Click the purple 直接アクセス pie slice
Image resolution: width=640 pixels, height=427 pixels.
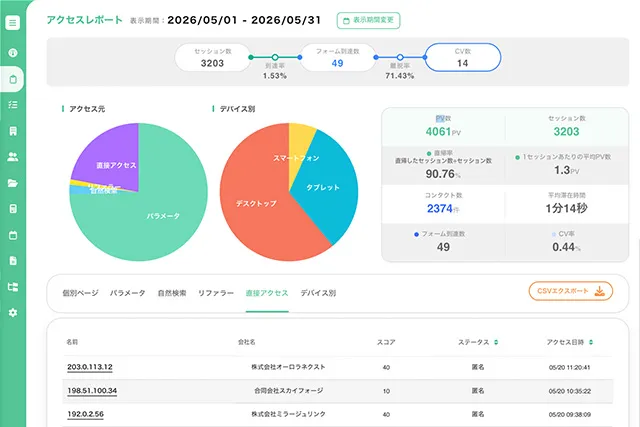[x=110, y=157]
